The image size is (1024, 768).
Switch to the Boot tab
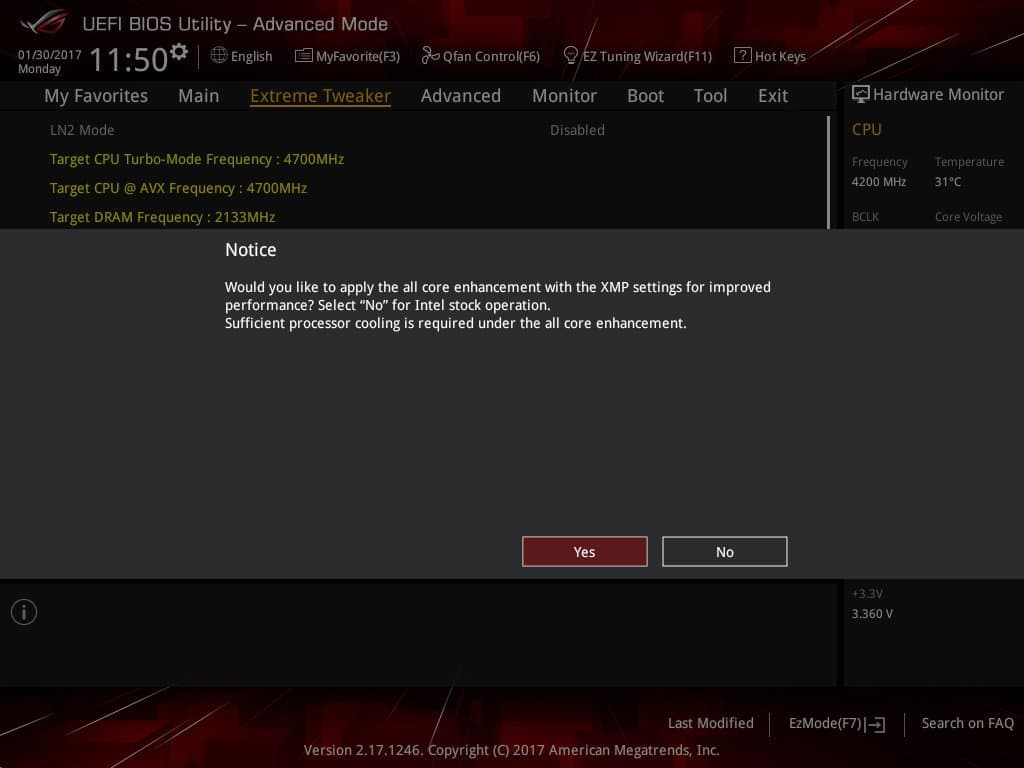(x=645, y=96)
